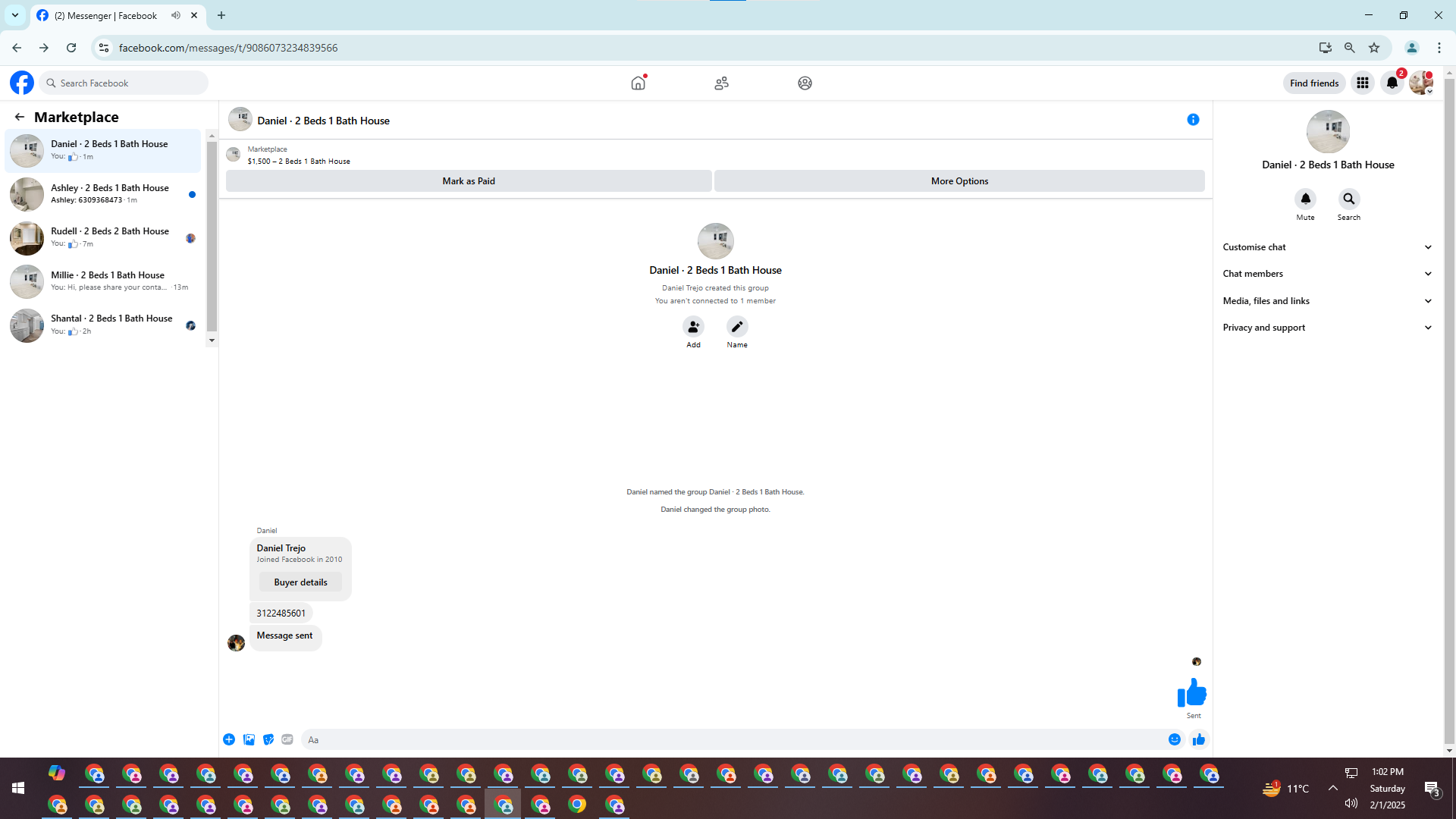Open the emoji picker in message box
The width and height of the screenshot is (1456, 819).
[1175, 739]
